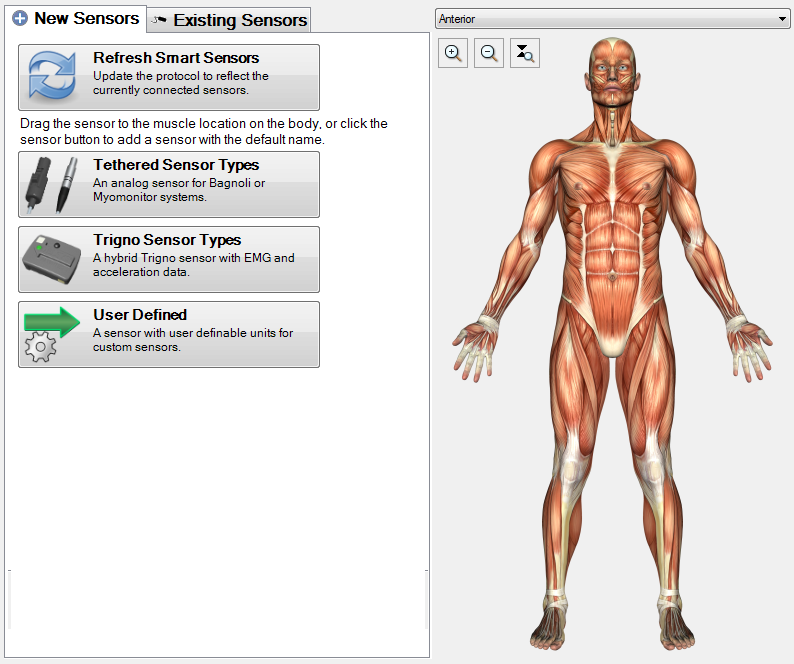Switch to the Existing Sensors tab
Image resolution: width=794 pixels, height=664 pixels.
click(229, 20)
